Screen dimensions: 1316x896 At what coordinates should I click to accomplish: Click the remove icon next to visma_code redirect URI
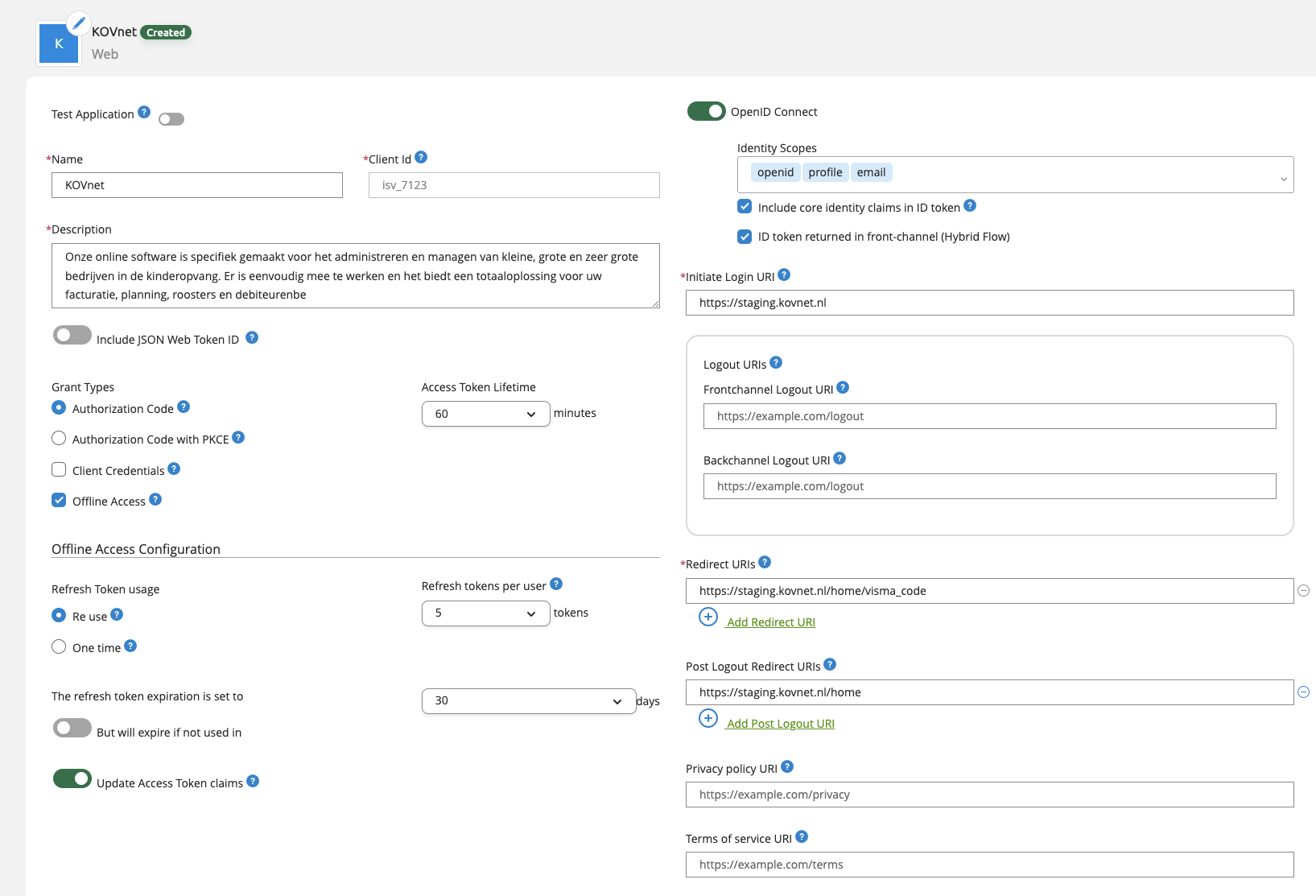[x=1302, y=590]
